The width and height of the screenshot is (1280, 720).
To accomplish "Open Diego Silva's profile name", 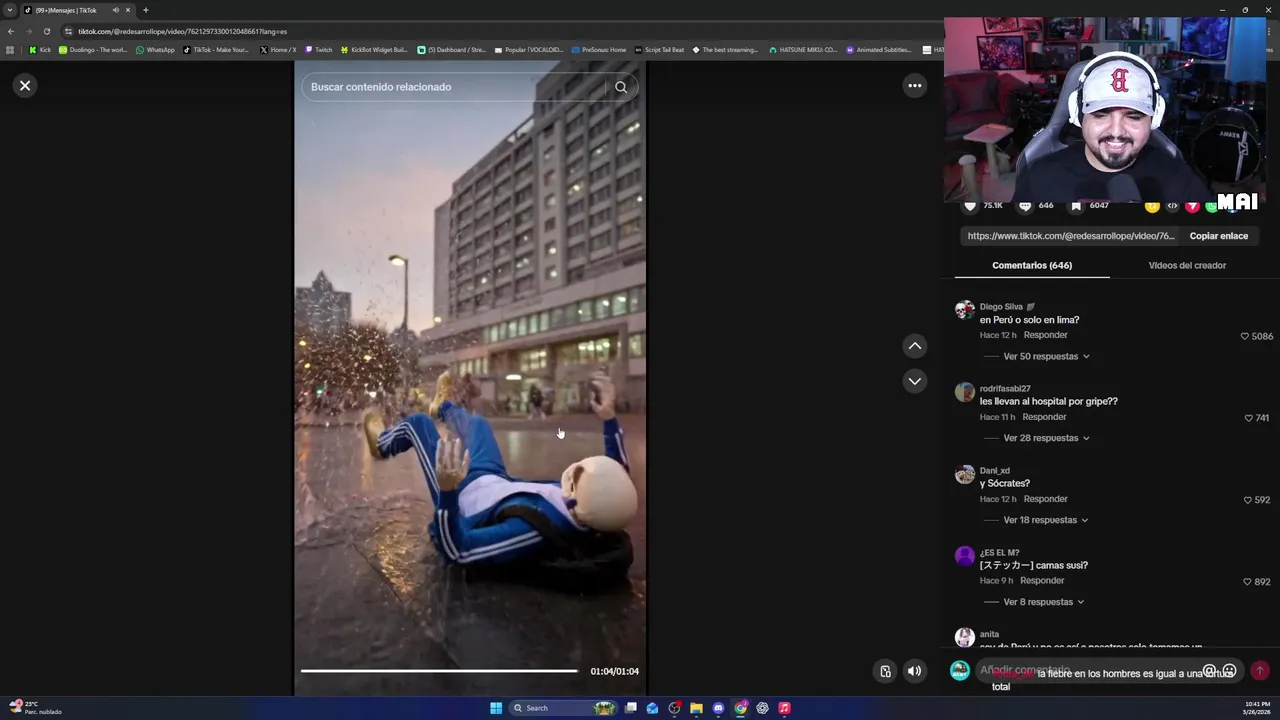I will (x=1001, y=307).
